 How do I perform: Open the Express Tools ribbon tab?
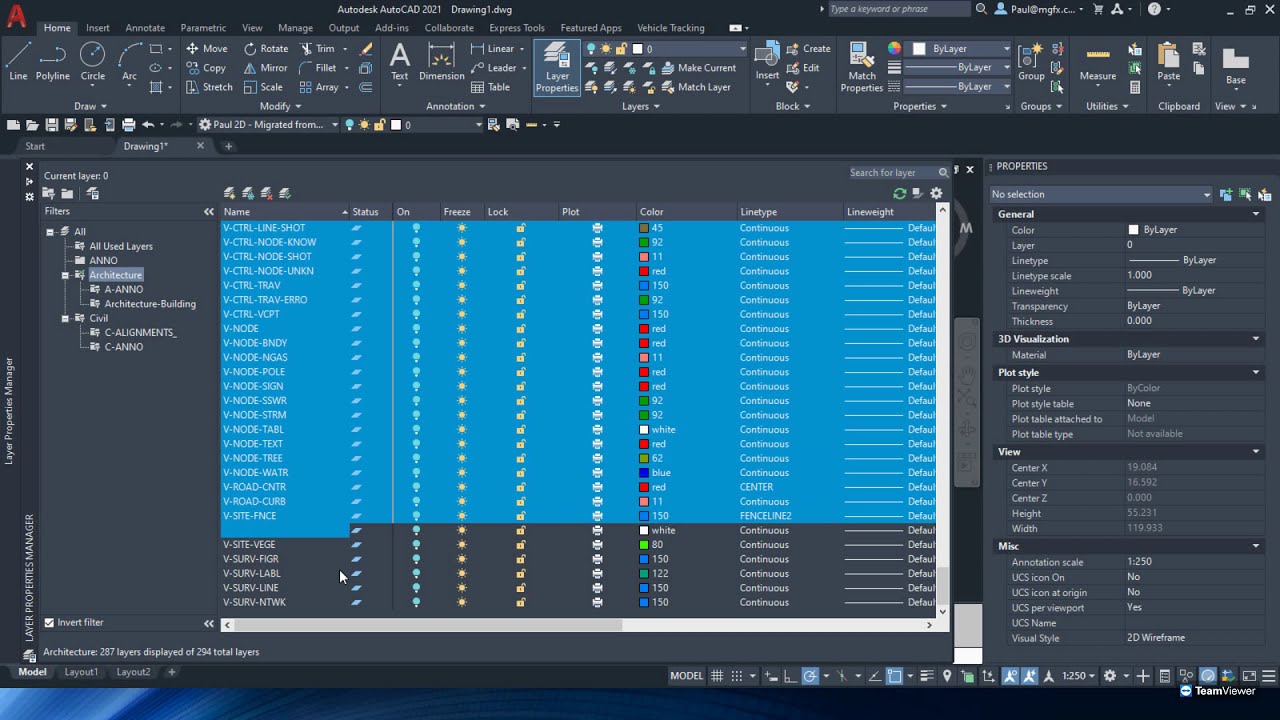[x=517, y=28]
